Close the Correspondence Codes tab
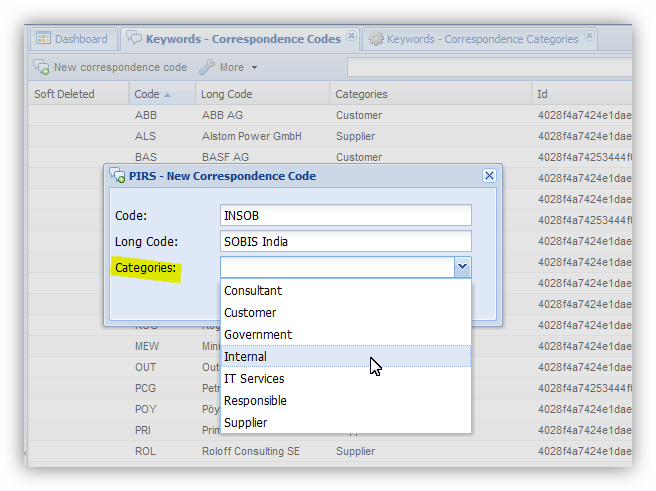Image resolution: width=656 pixels, height=491 pixels. [x=351, y=36]
